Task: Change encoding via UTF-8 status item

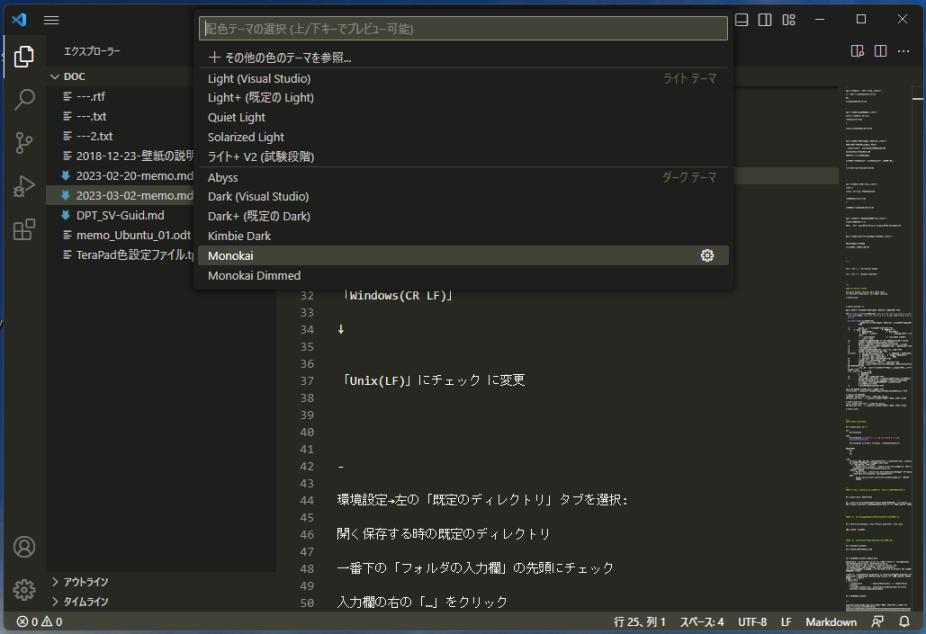Action: (x=752, y=622)
